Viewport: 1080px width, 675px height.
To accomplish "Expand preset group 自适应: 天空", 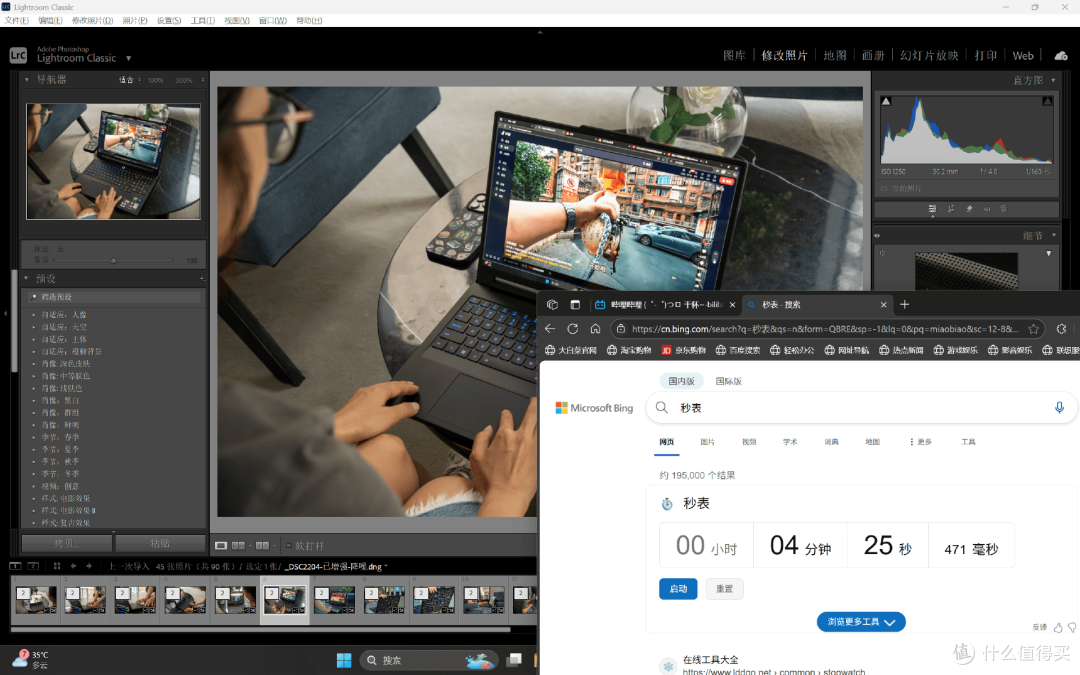I will pyautogui.click(x=33, y=327).
